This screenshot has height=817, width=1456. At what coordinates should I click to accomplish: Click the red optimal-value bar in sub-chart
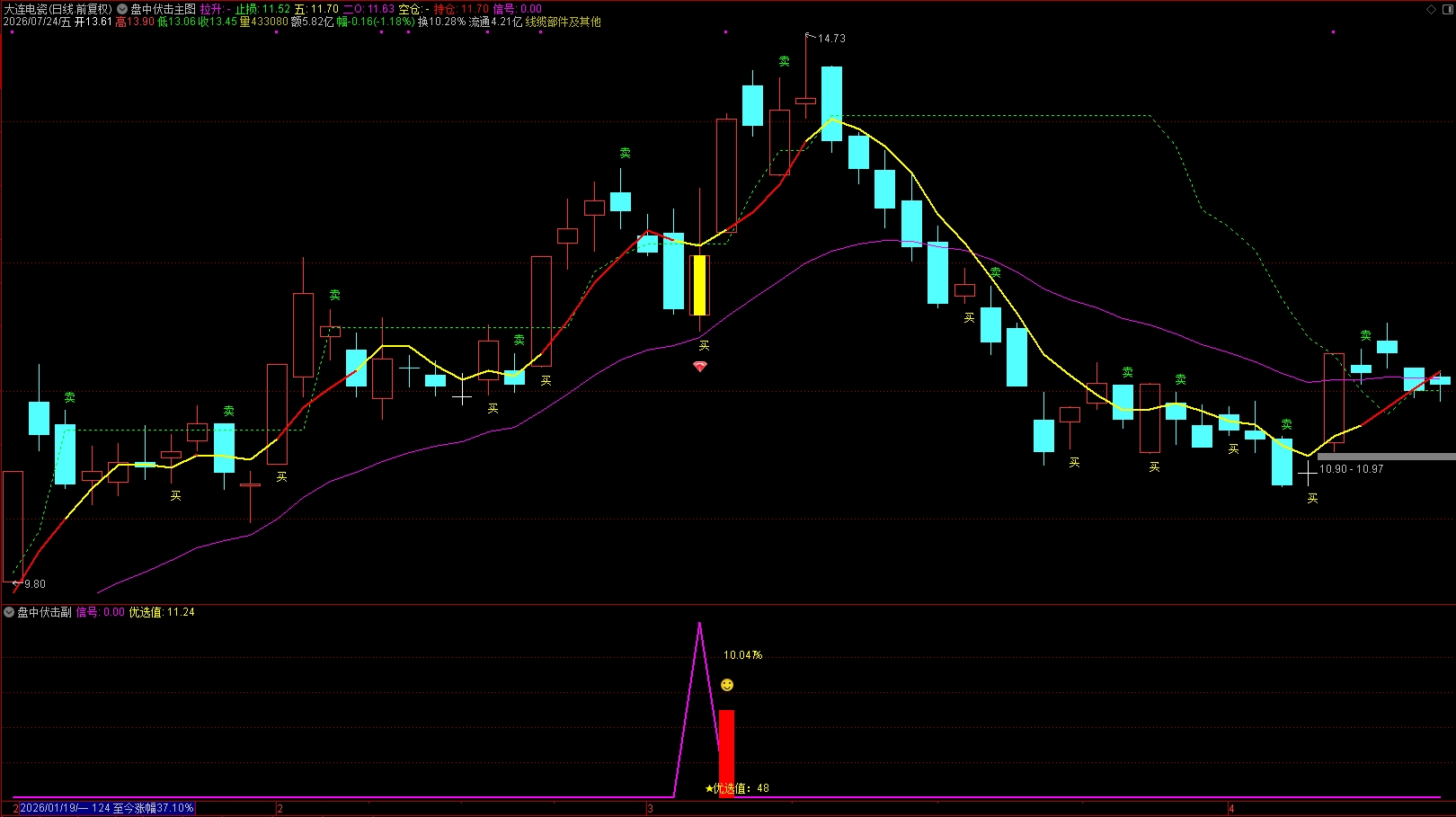pyautogui.click(x=726, y=753)
